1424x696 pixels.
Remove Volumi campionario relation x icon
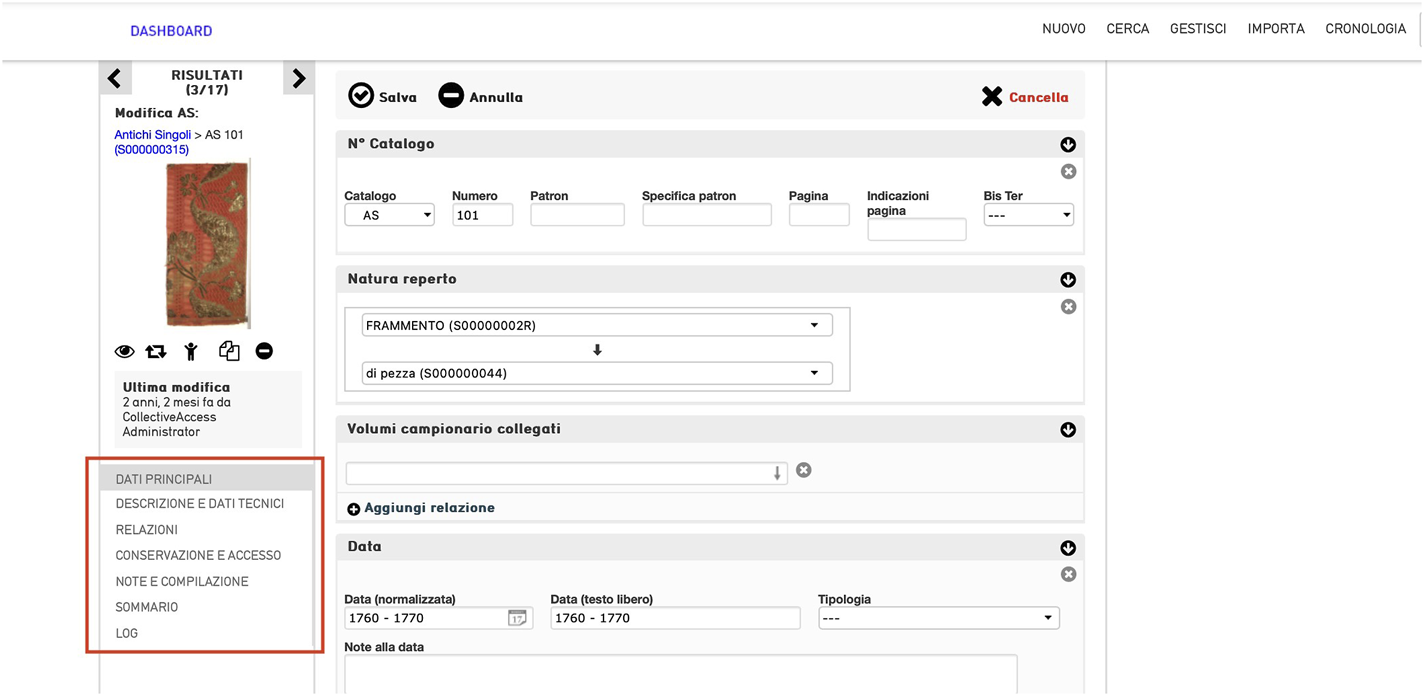pos(803,470)
